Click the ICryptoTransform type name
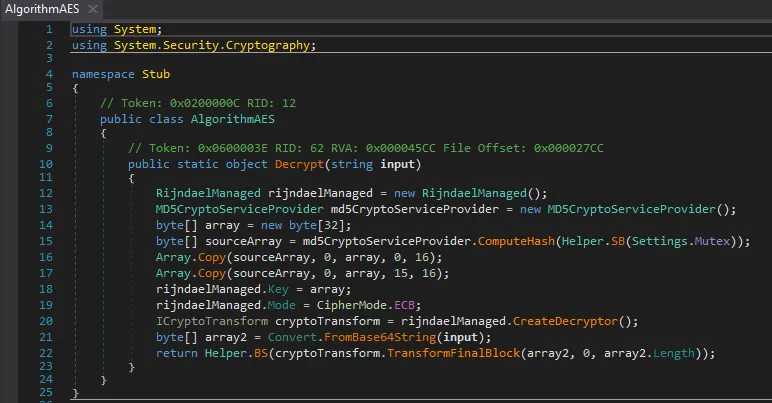 coord(213,322)
